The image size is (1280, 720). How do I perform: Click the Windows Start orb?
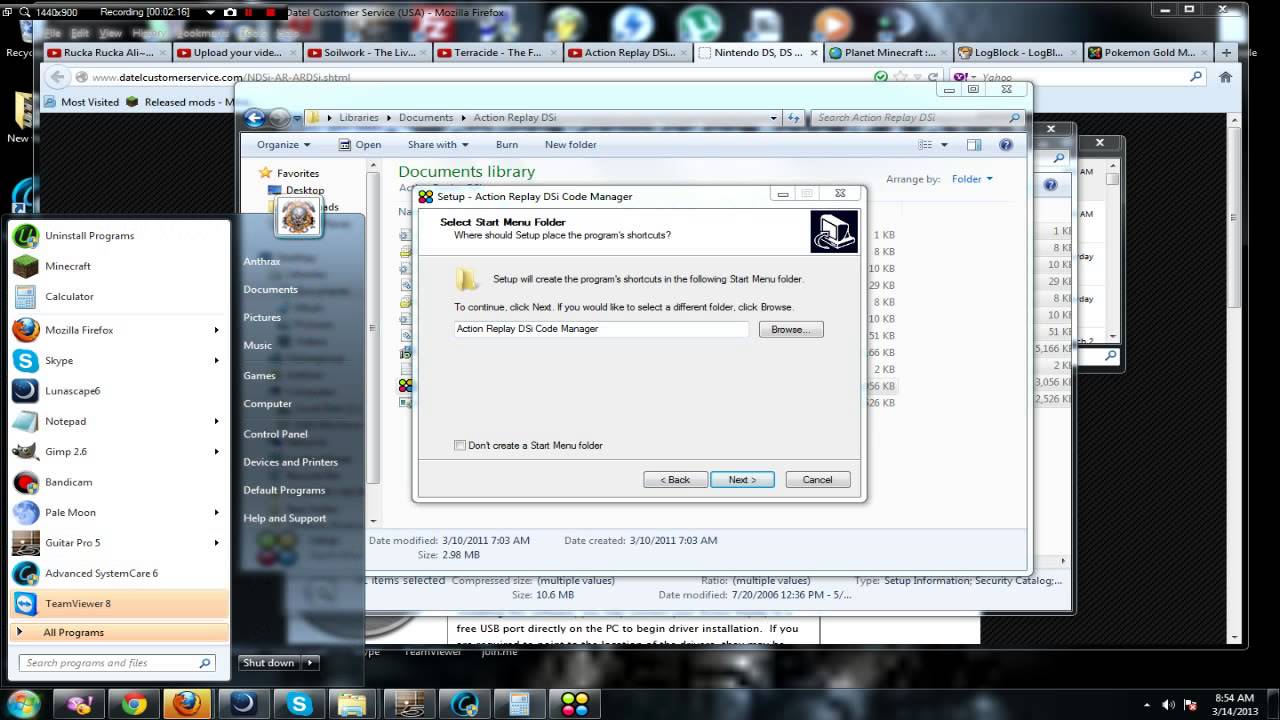click(x=24, y=703)
